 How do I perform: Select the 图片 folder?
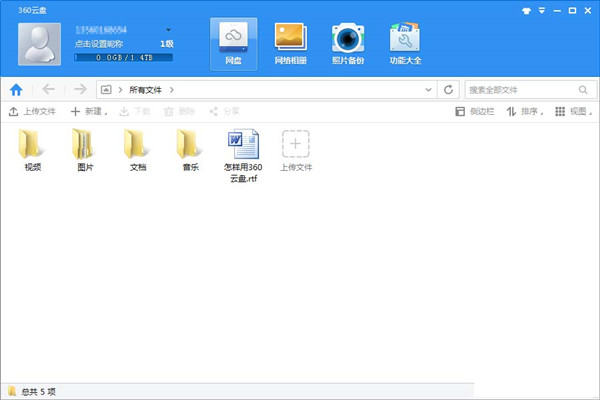pos(85,150)
